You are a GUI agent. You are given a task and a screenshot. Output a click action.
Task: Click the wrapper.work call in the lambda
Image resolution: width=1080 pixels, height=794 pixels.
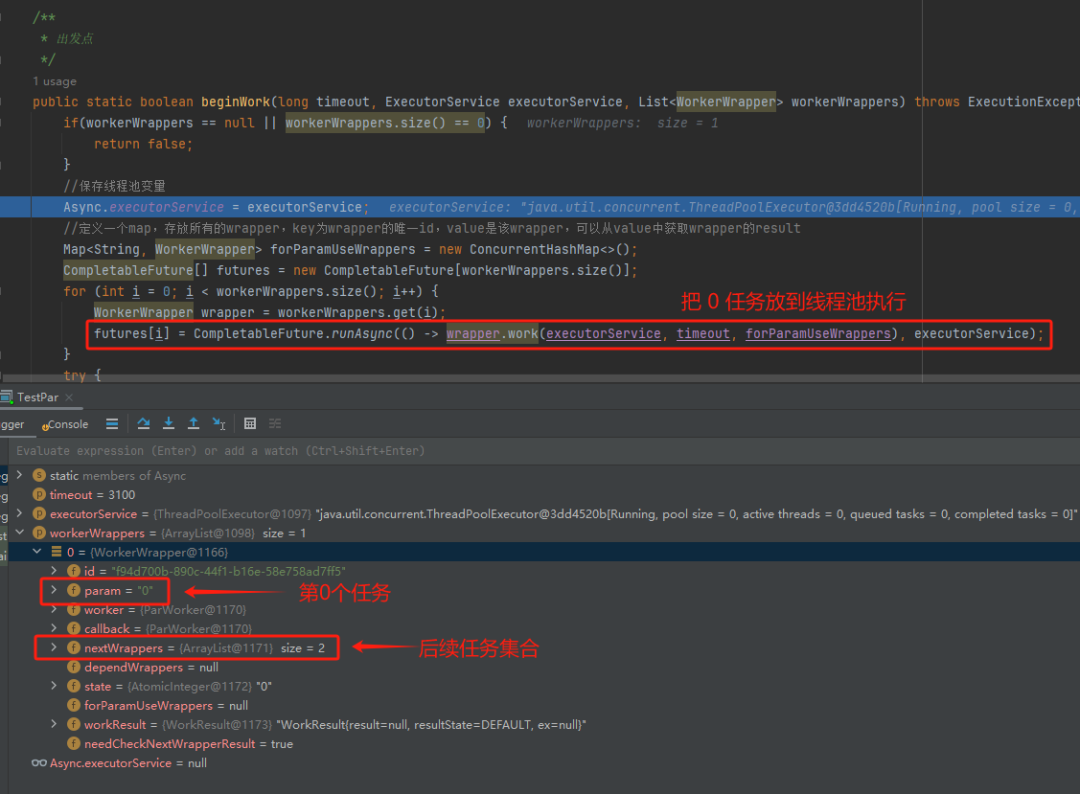tap(492, 334)
